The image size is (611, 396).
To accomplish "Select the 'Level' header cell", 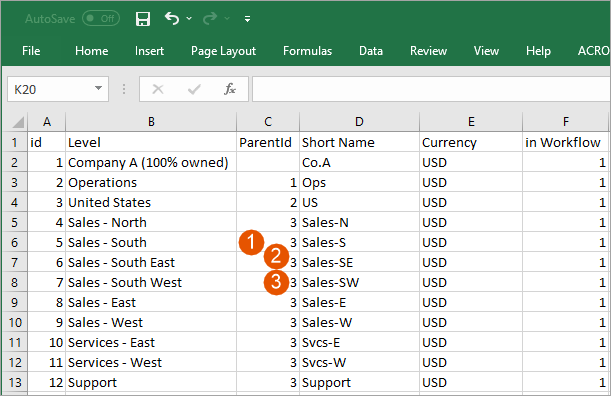I will tap(151, 142).
